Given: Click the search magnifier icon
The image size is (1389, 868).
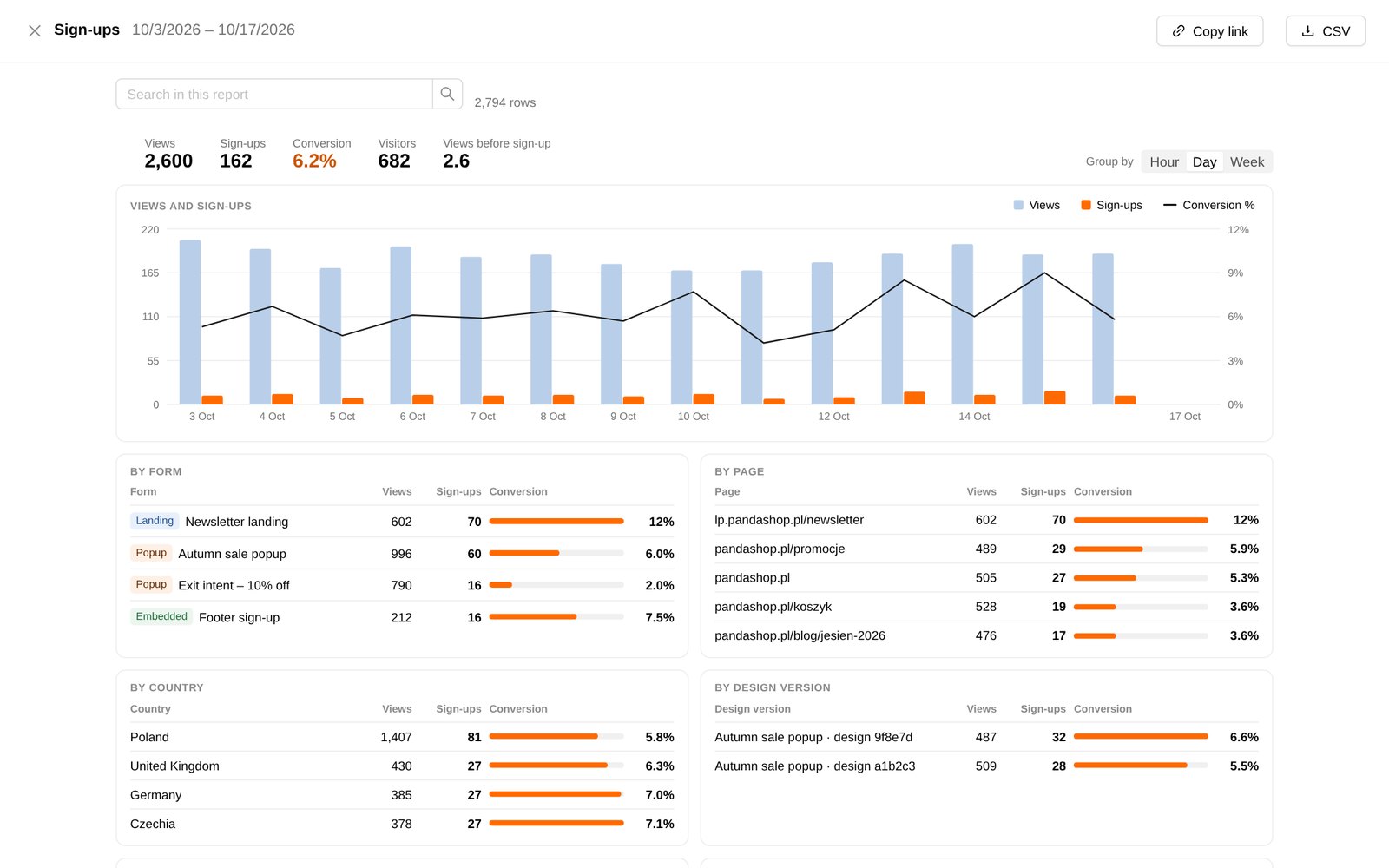Looking at the screenshot, I should pos(447,94).
